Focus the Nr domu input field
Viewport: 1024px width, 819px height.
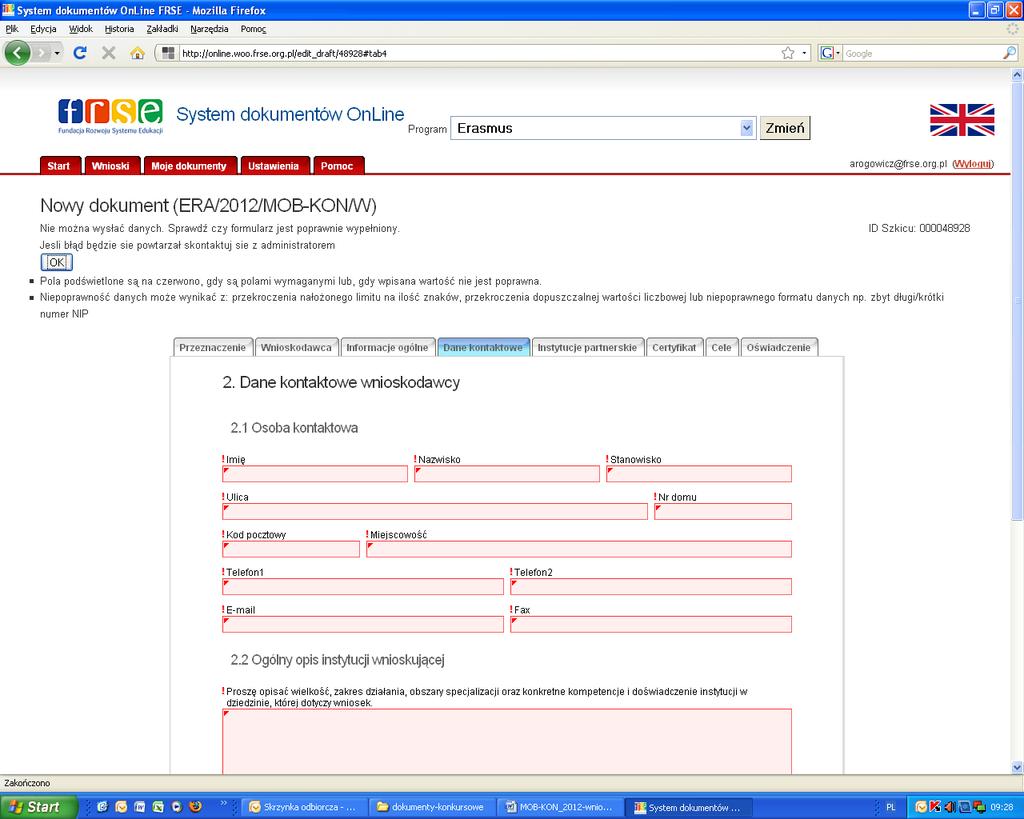click(723, 511)
